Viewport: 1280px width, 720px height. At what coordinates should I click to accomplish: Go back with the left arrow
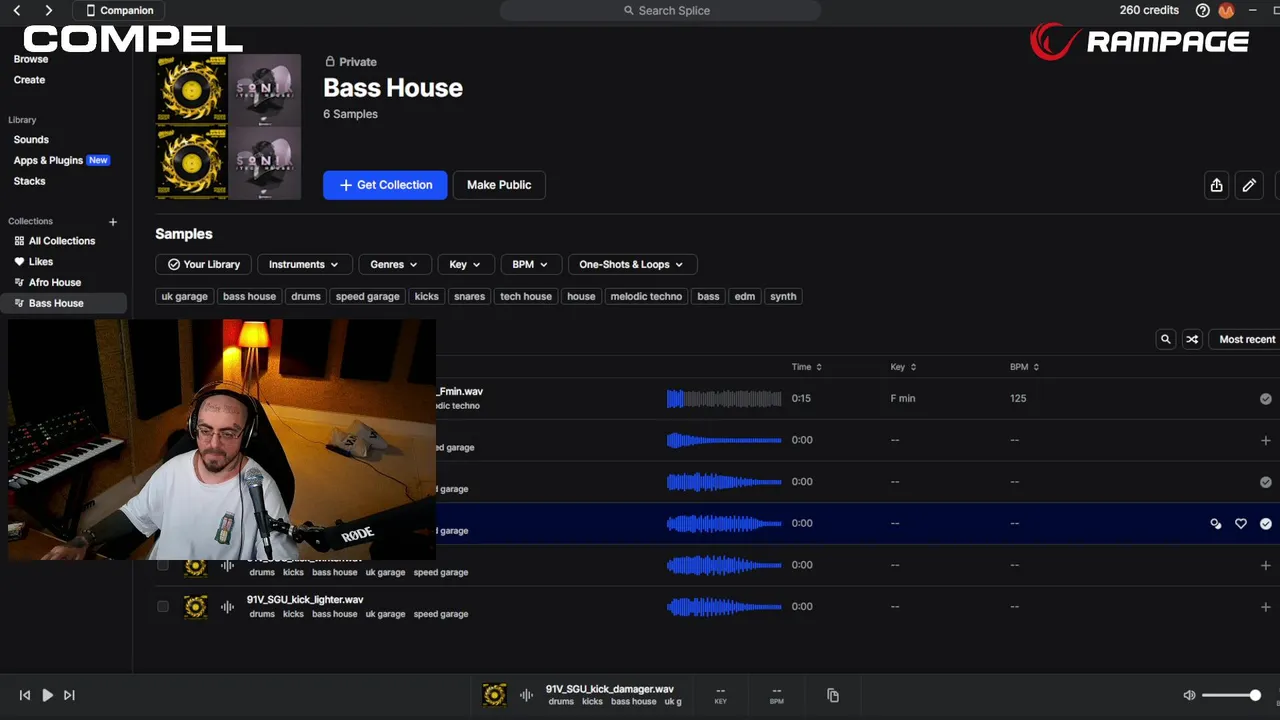click(x=17, y=10)
